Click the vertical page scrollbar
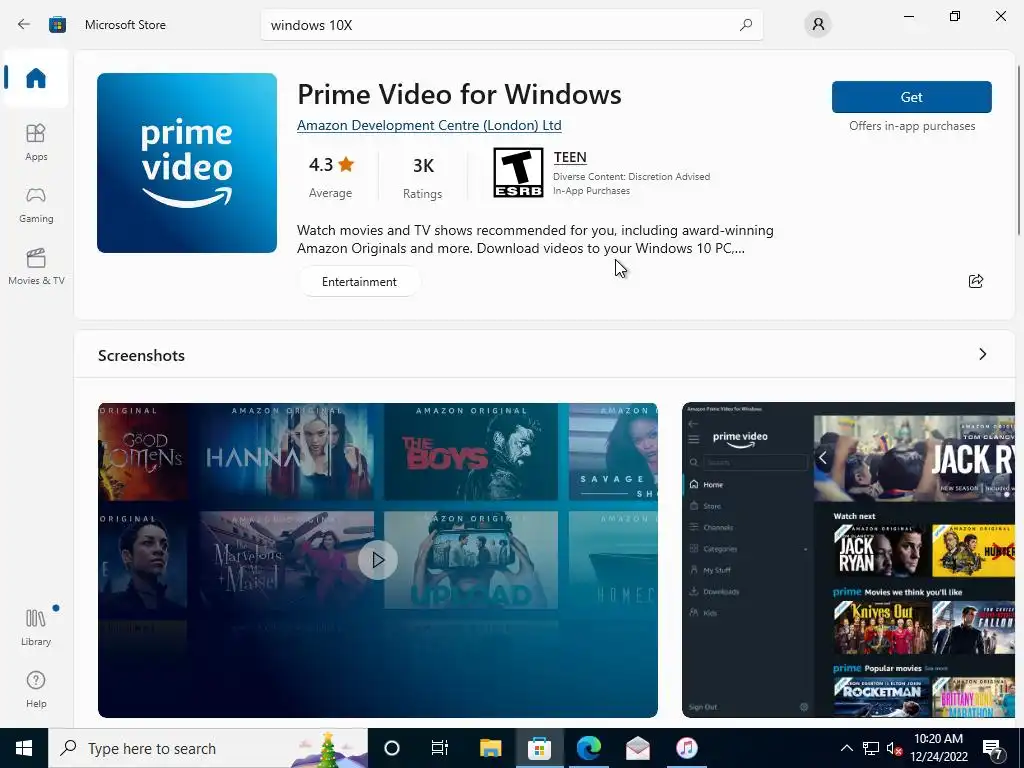Viewport: 1024px width, 768px height. pyautogui.click(x=1019, y=150)
